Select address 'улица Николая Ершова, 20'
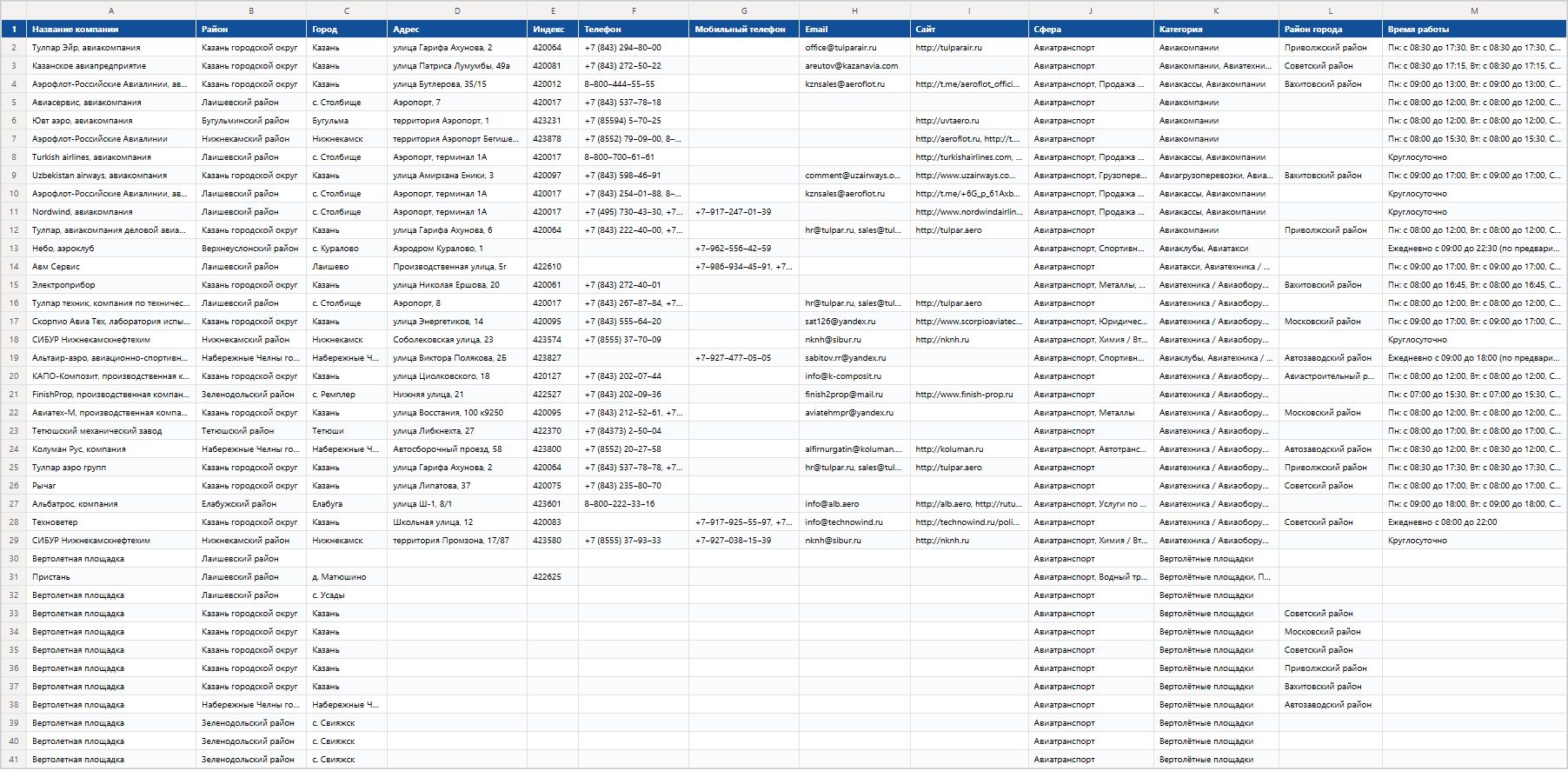Viewport: 1568px width, 784px height. [457, 285]
